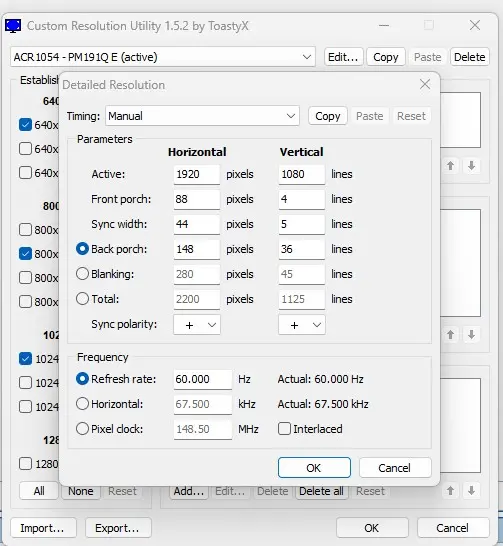Click the None button under established resolutions
The width and height of the screenshot is (503, 546).
pyautogui.click(x=81, y=491)
